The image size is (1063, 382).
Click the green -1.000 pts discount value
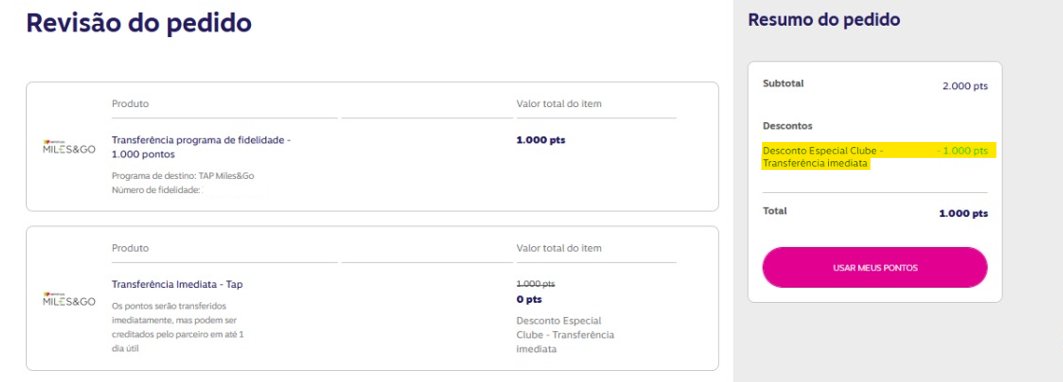[x=962, y=151]
